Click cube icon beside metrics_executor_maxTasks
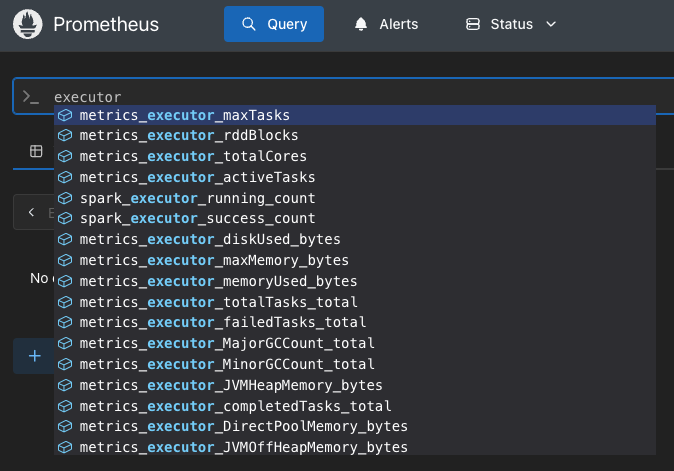Screen dimensions: 674x471 coord(65,115)
